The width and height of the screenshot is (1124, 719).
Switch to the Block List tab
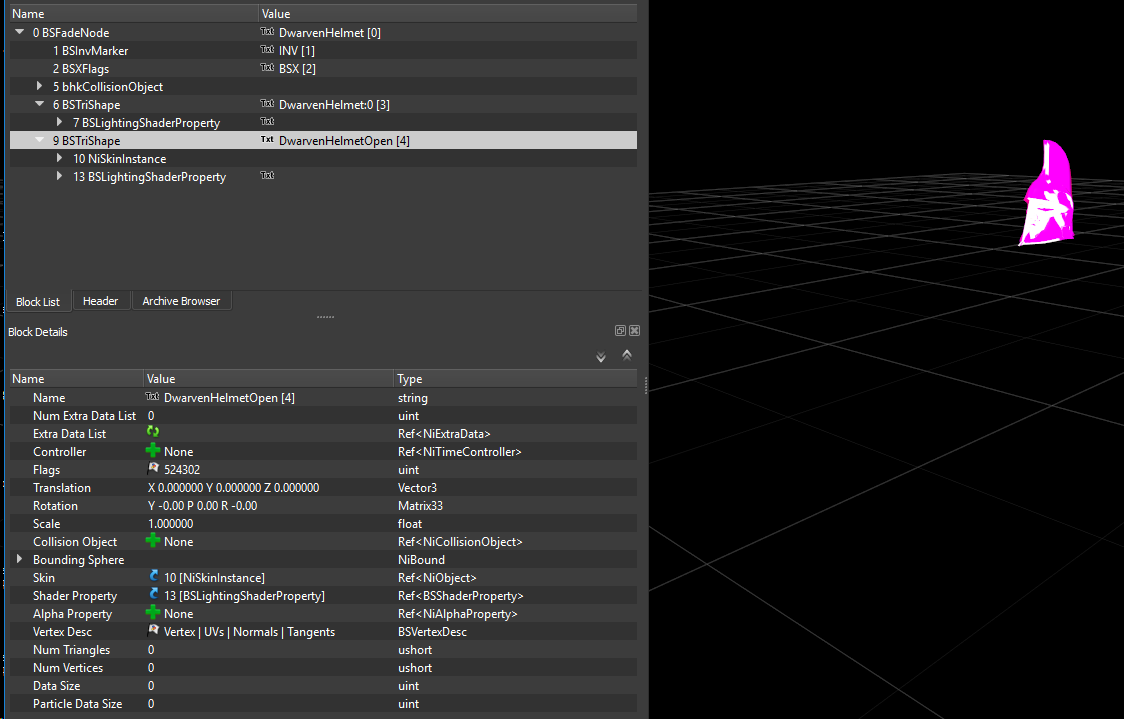point(38,301)
